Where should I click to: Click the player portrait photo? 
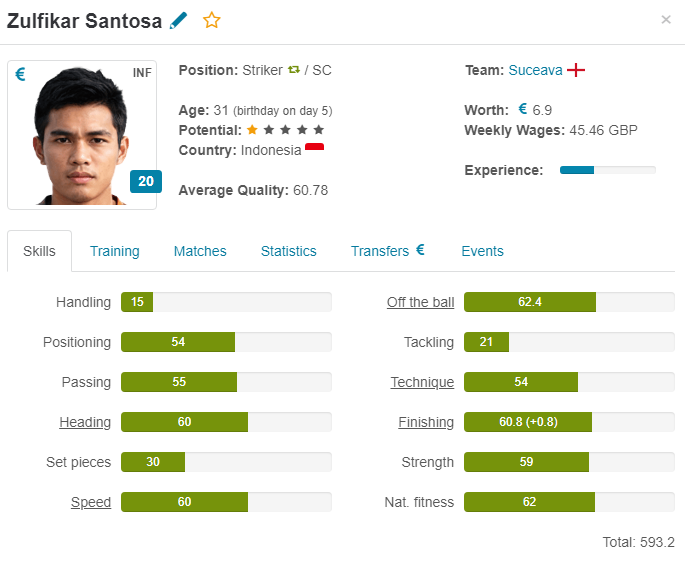click(x=82, y=135)
